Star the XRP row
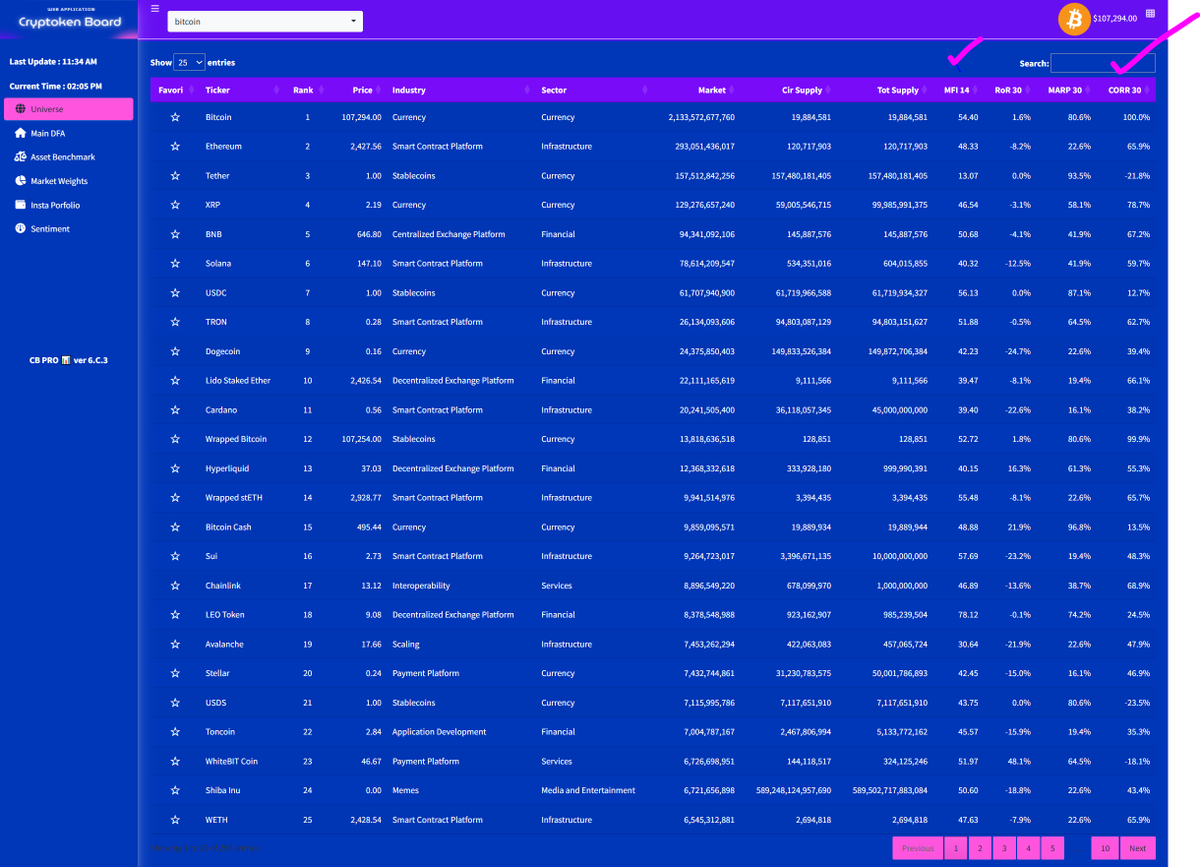 tap(175, 205)
